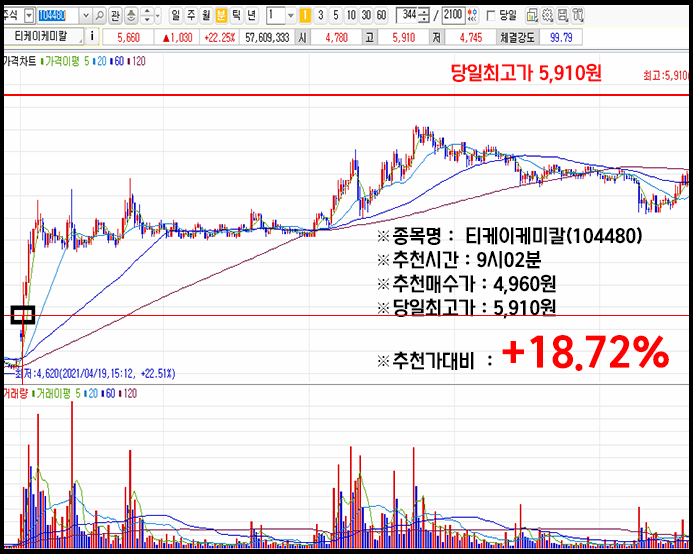Click the i stock info icon
Screen dimensions: 693x554
92,36
